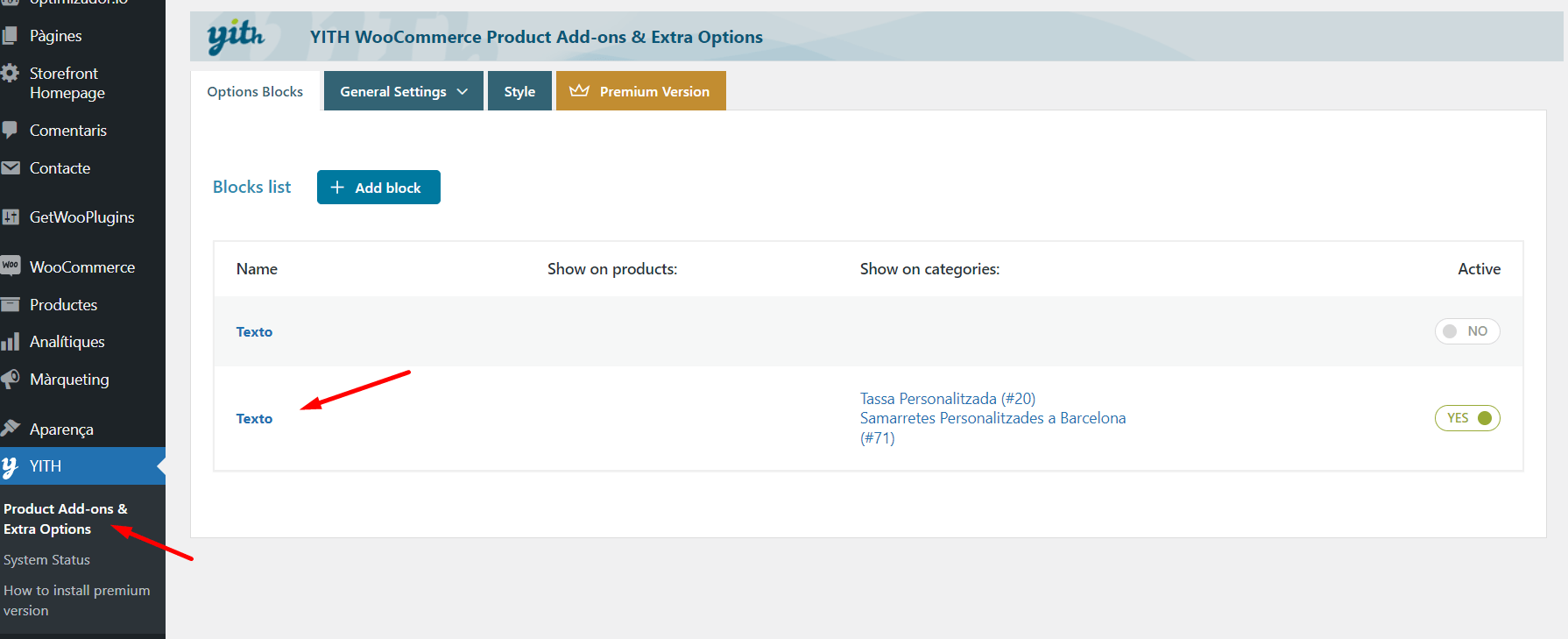Viewport: 1568px width, 639px height.
Task: Click the Storefront Homepage gear icon
Action: pyautogui.click(x=10, y=73)
